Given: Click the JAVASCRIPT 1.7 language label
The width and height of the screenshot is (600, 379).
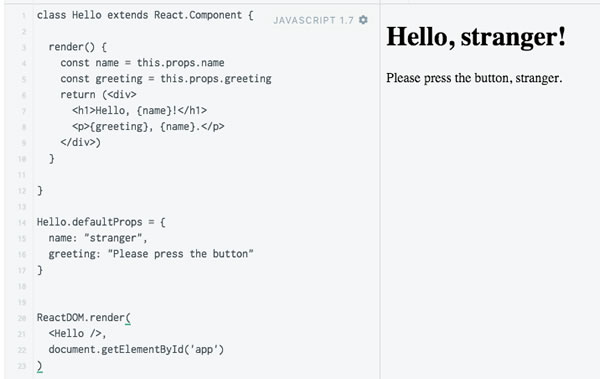Looking at the screenshot, I should coord(313,20).
